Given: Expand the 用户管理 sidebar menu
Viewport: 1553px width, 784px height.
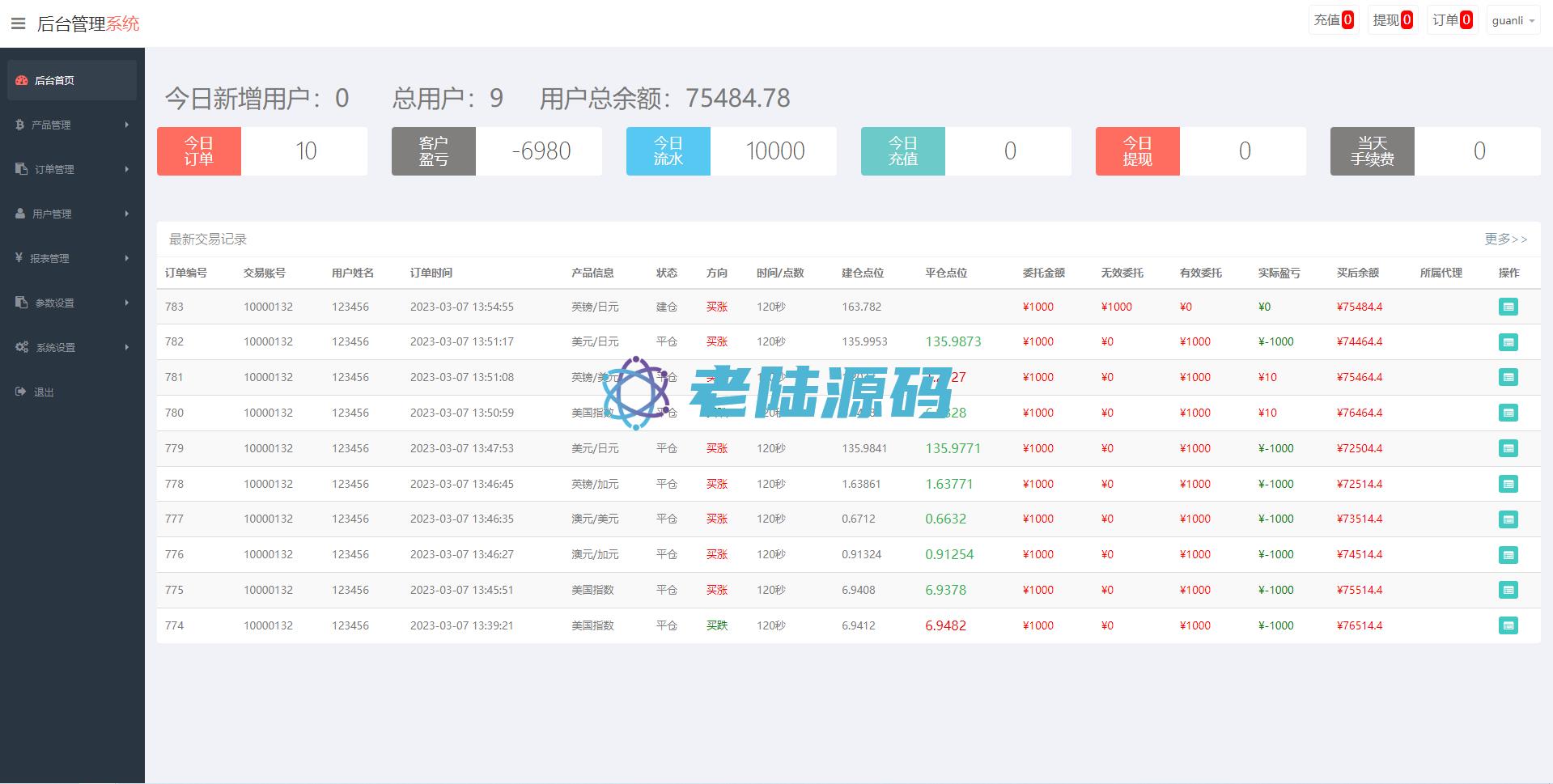Looking at the screenshot, I should 72,214.
